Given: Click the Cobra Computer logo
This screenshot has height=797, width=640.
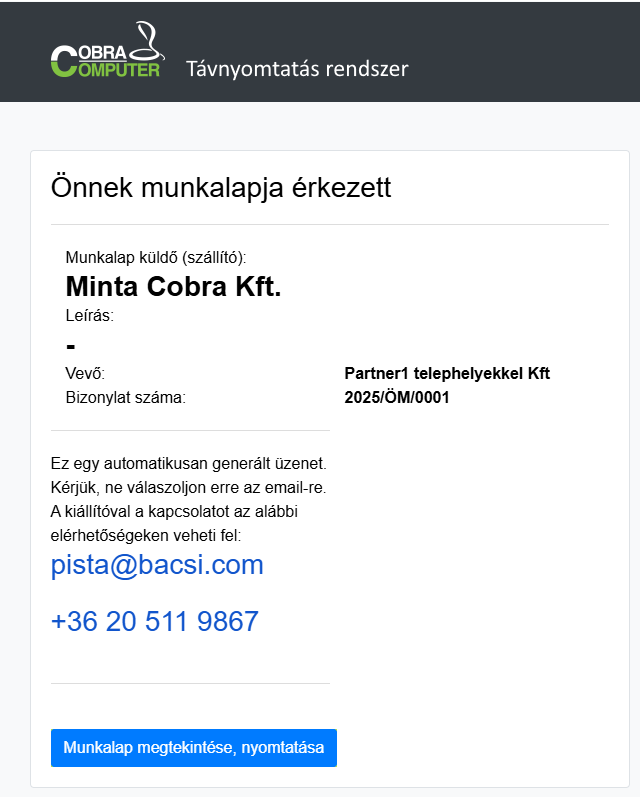Looking at the screenshot, I should tap(104, 62).
